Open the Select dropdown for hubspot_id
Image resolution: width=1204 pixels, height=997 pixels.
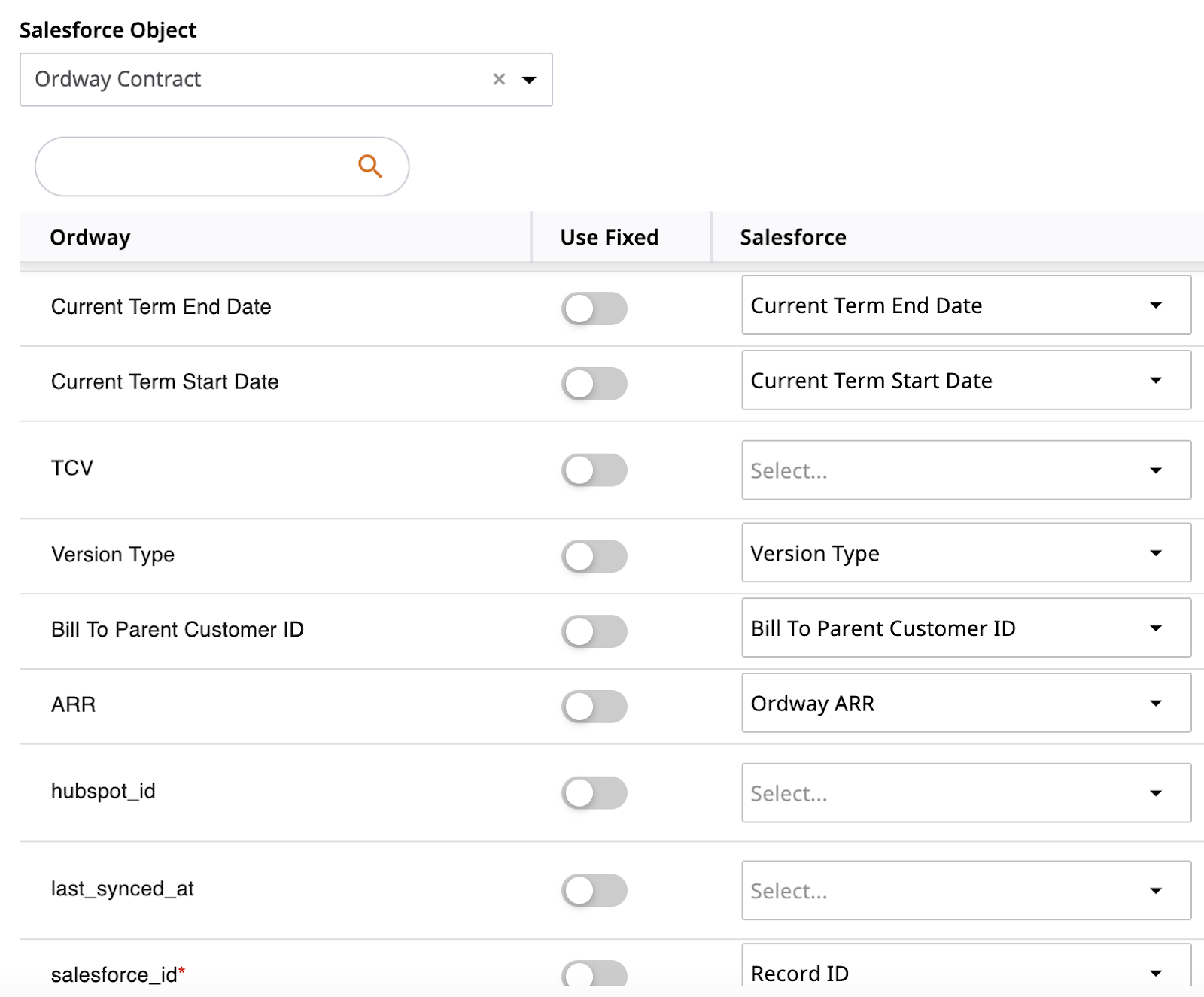click(x=966, y=793)
